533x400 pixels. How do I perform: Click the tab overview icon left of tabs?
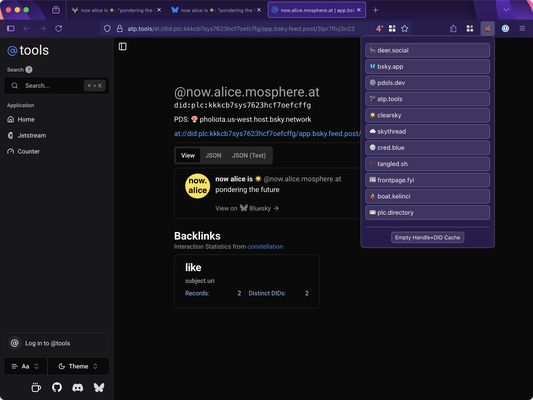(x=56, y=10)
